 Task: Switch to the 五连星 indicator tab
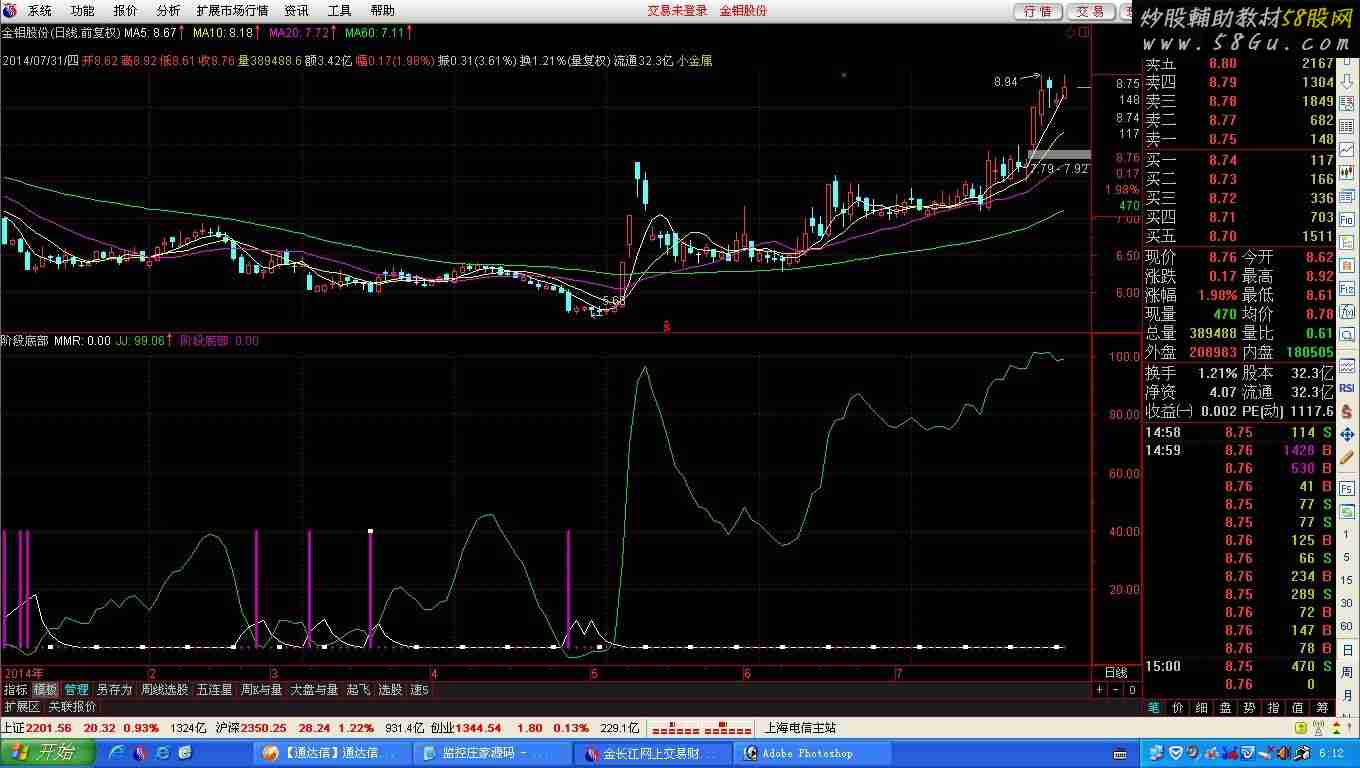[x=214, y=690]
